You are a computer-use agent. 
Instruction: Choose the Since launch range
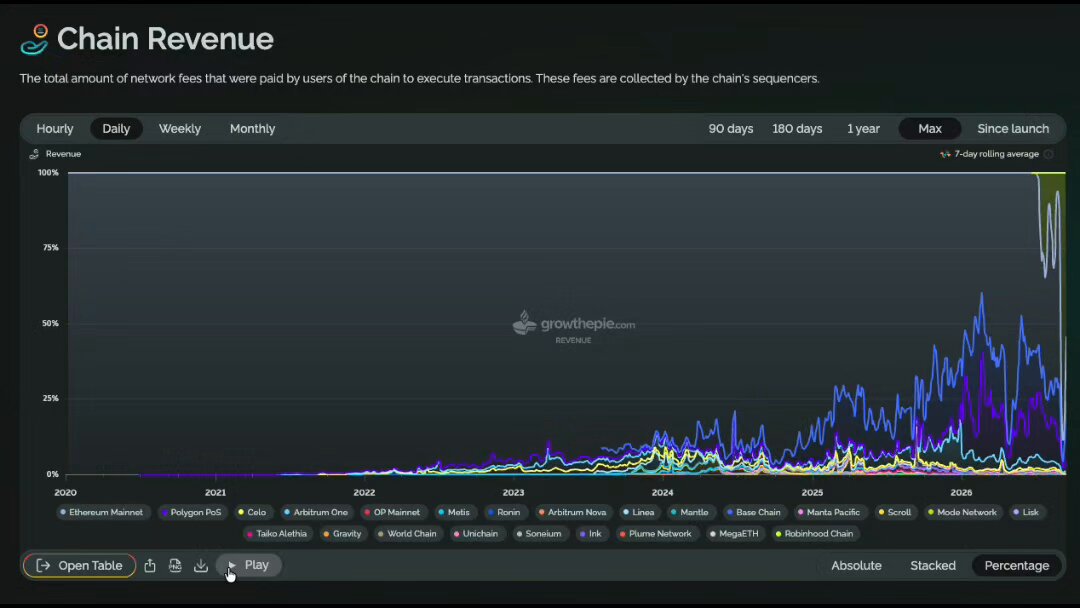(1012, 129)
